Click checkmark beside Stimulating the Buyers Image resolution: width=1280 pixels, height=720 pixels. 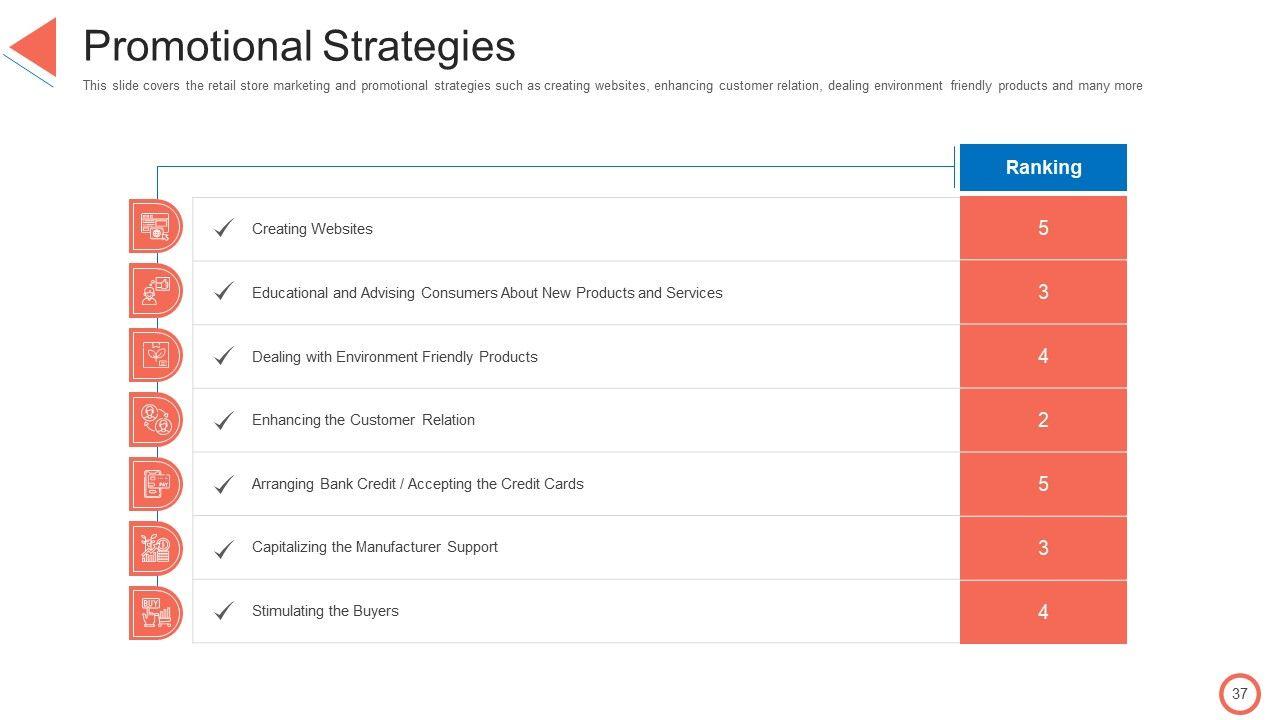click(x=224, y=611)
